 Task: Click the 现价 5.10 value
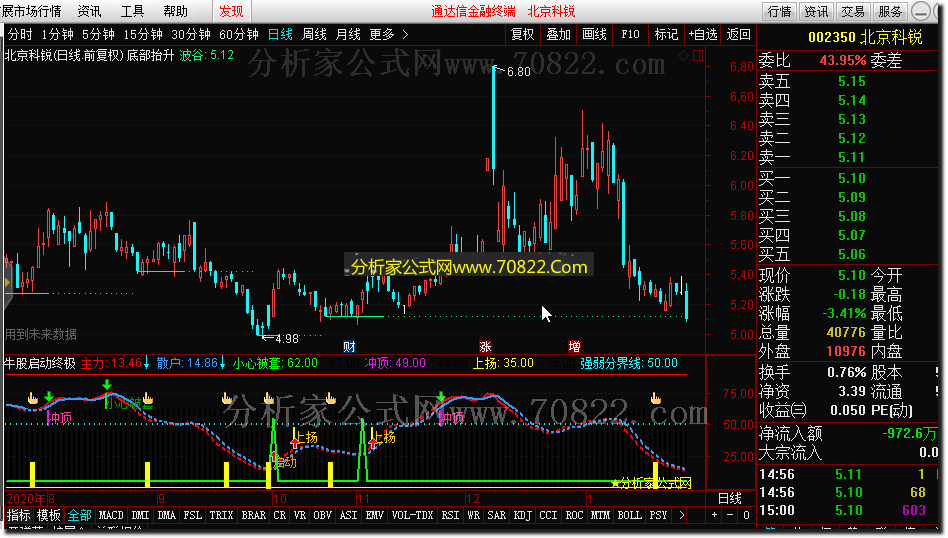point(851,275)
